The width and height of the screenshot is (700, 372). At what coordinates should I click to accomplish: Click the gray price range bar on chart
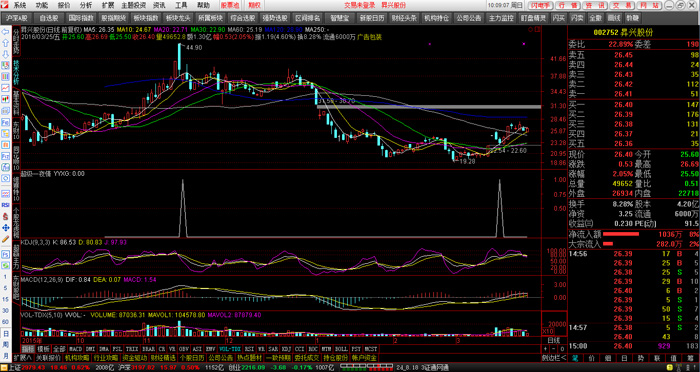click(429, 107)
